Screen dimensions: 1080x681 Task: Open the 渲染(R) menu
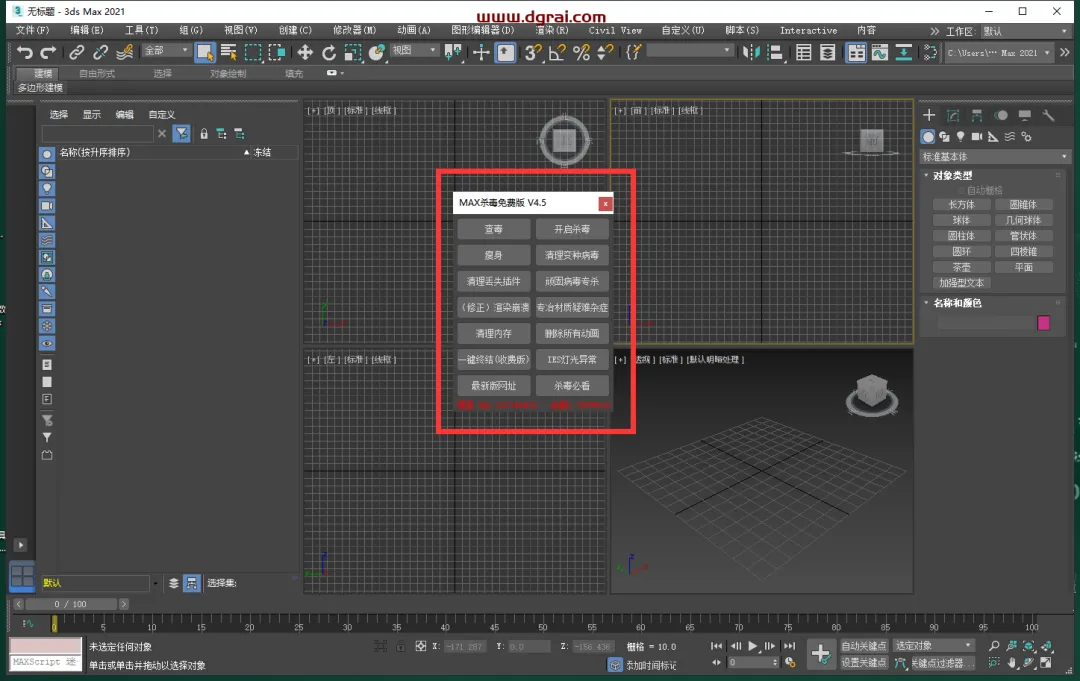pos(552,30)
